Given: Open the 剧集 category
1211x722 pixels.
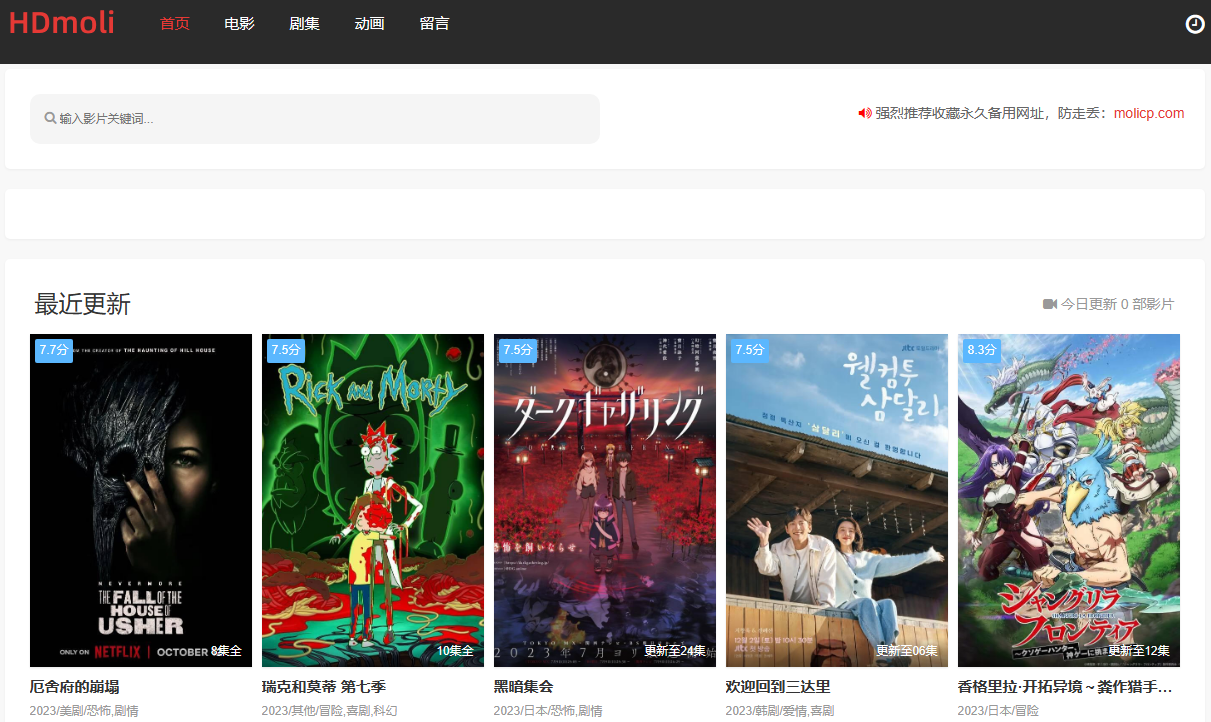Looking at the screenshot, I should 305,24.
